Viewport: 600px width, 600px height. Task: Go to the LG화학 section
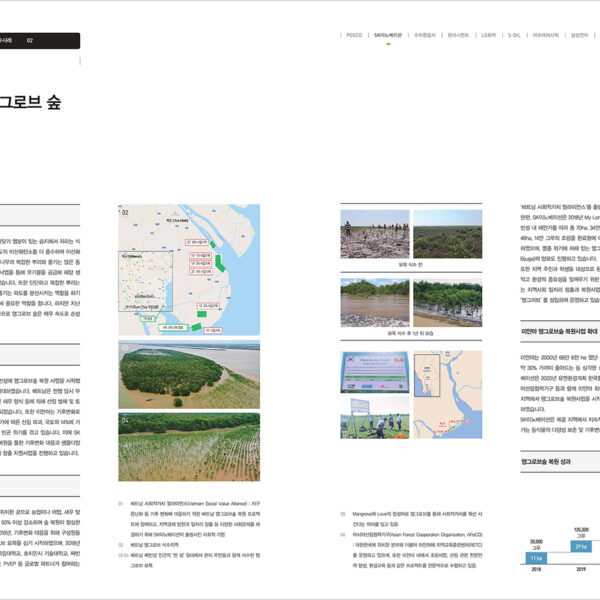[x=488, y=34]
